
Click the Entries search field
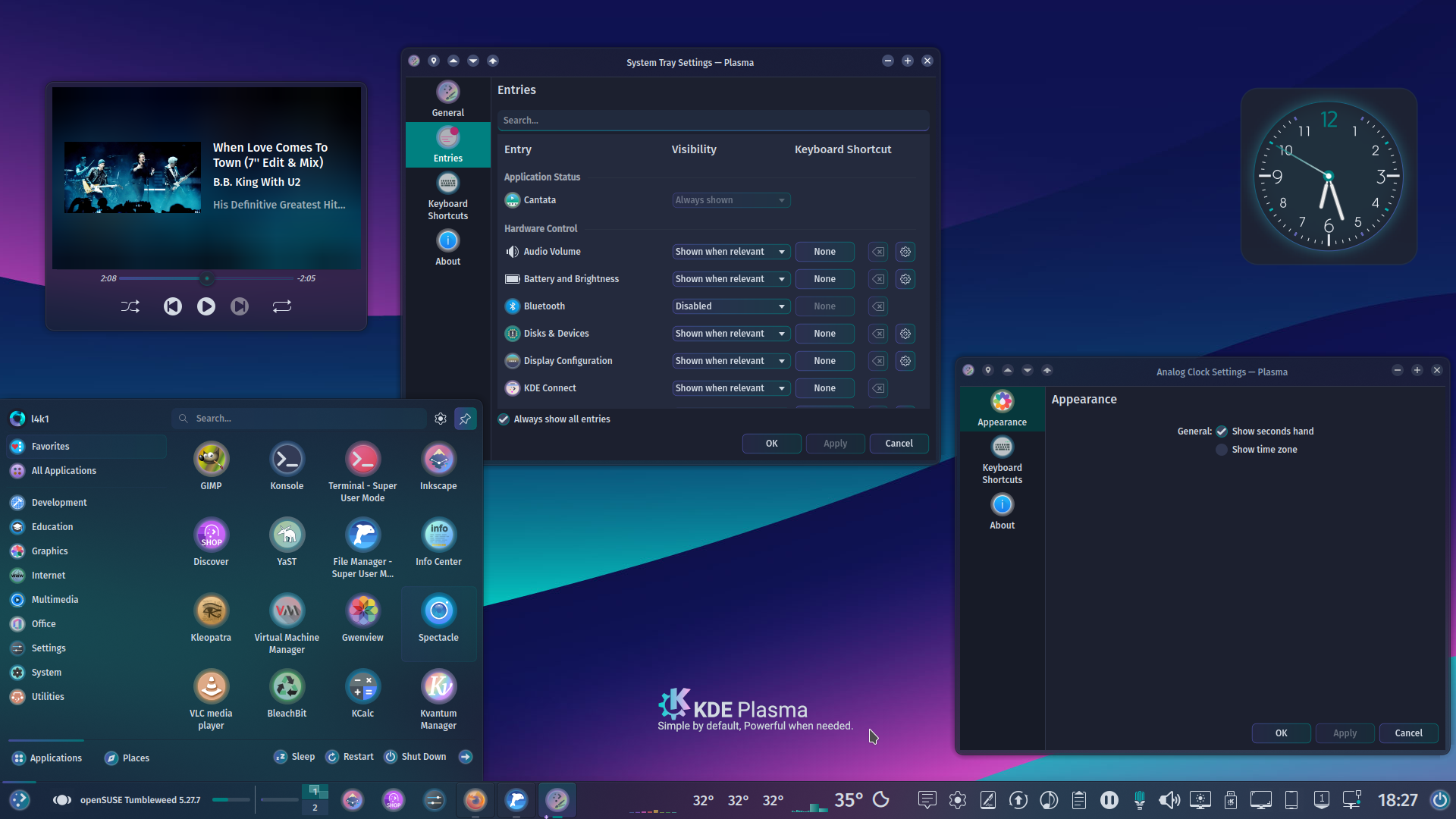click(x=713, y=121)
